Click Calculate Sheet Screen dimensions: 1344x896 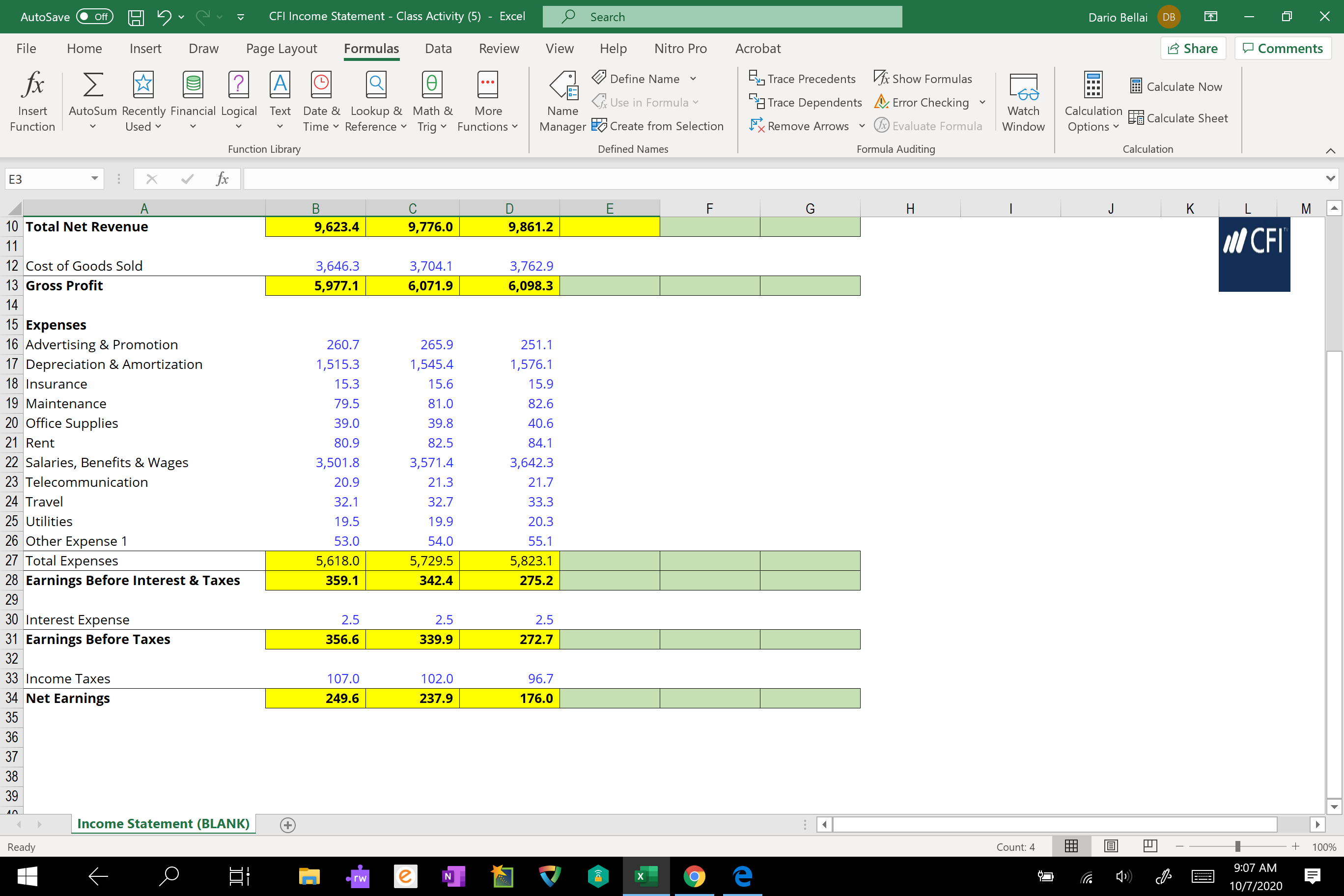click(x=1178, y=118)
